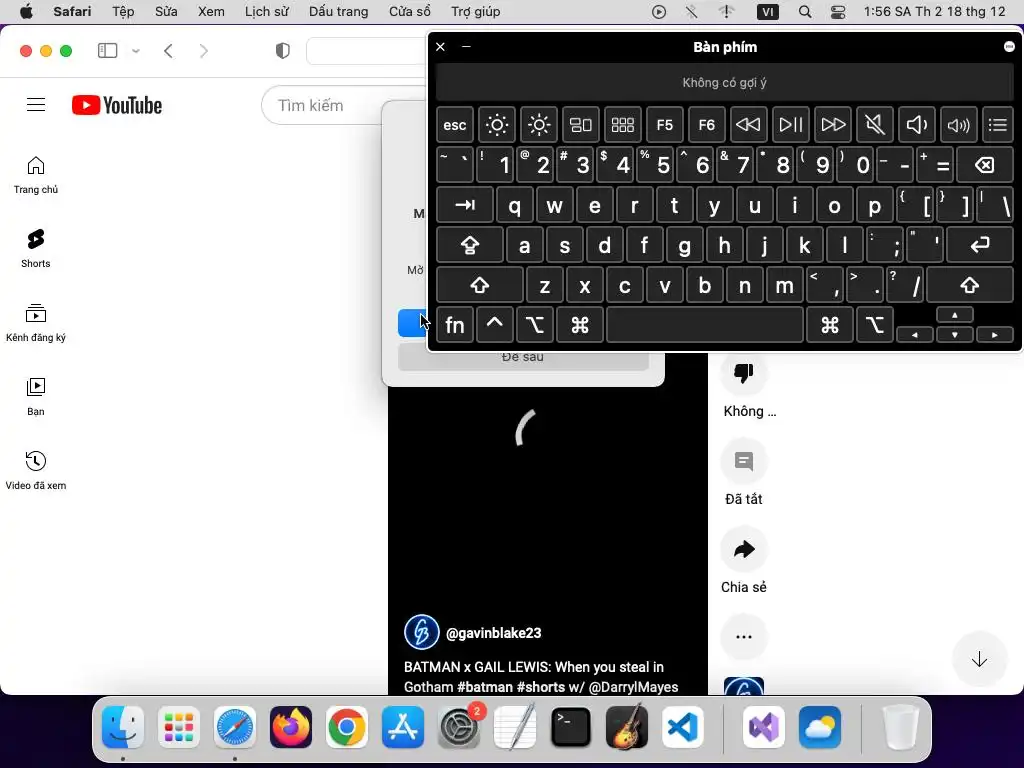Click the tab key on virtual keyboard
Viewport: 1024px width, 768px height.
coord(464,205)
